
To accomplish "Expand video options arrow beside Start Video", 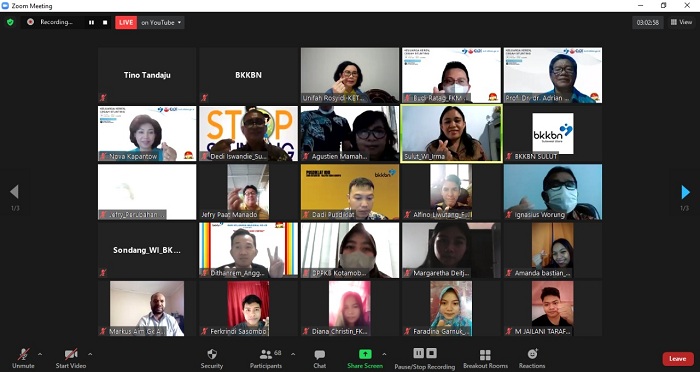I will click(90, 355).
